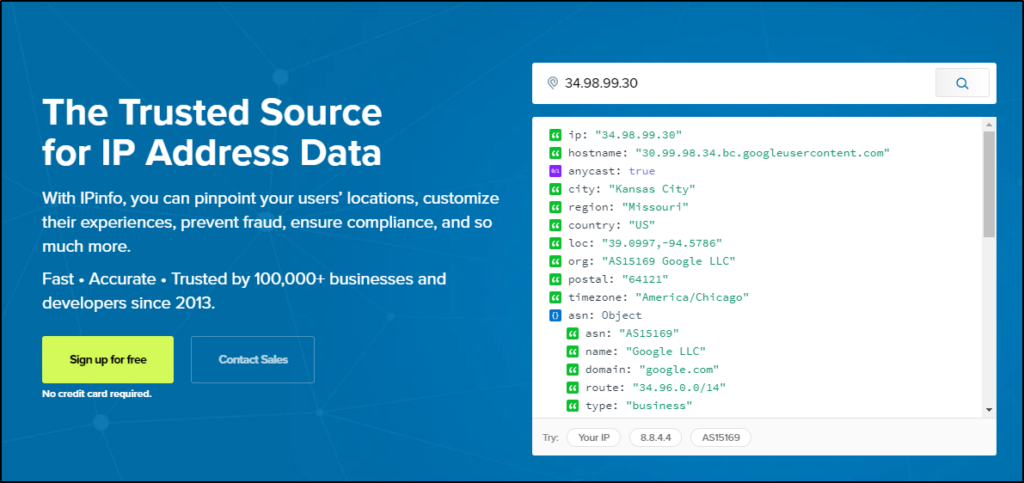
Task: Collapse the asn Object node
Action: pos(555,316)
